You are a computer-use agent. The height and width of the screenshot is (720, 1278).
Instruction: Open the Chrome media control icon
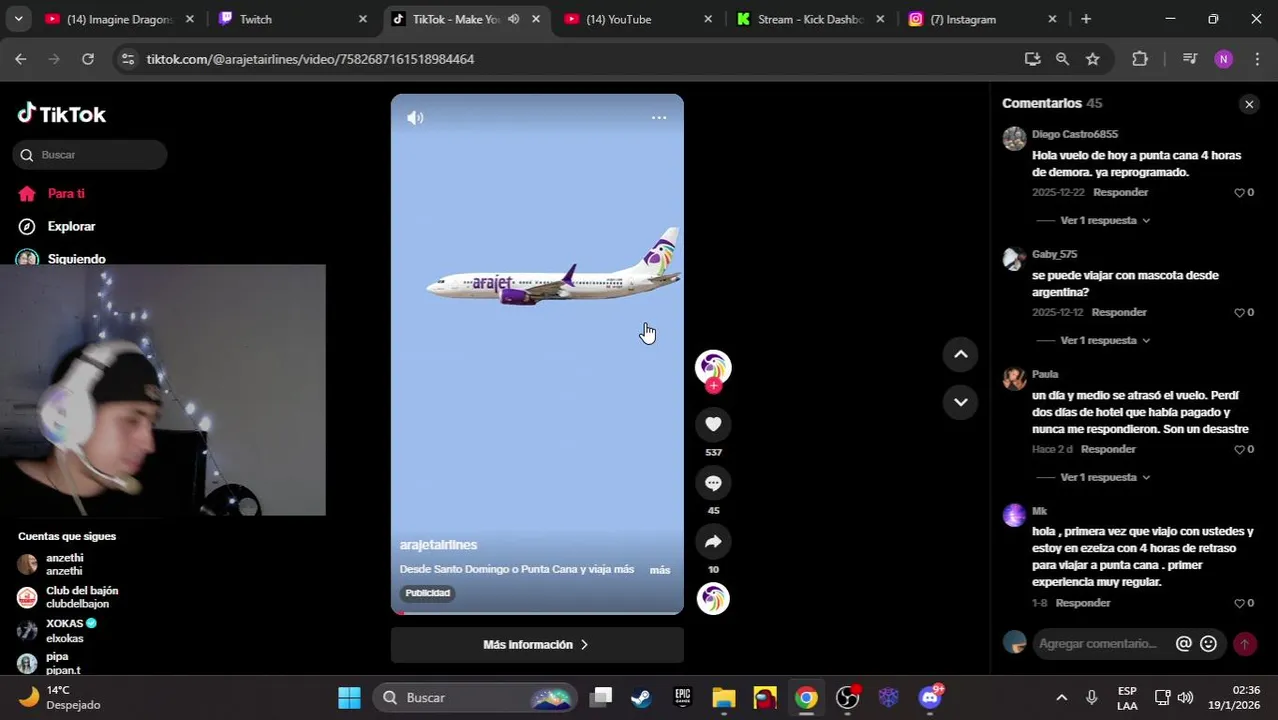[1190, 59]
